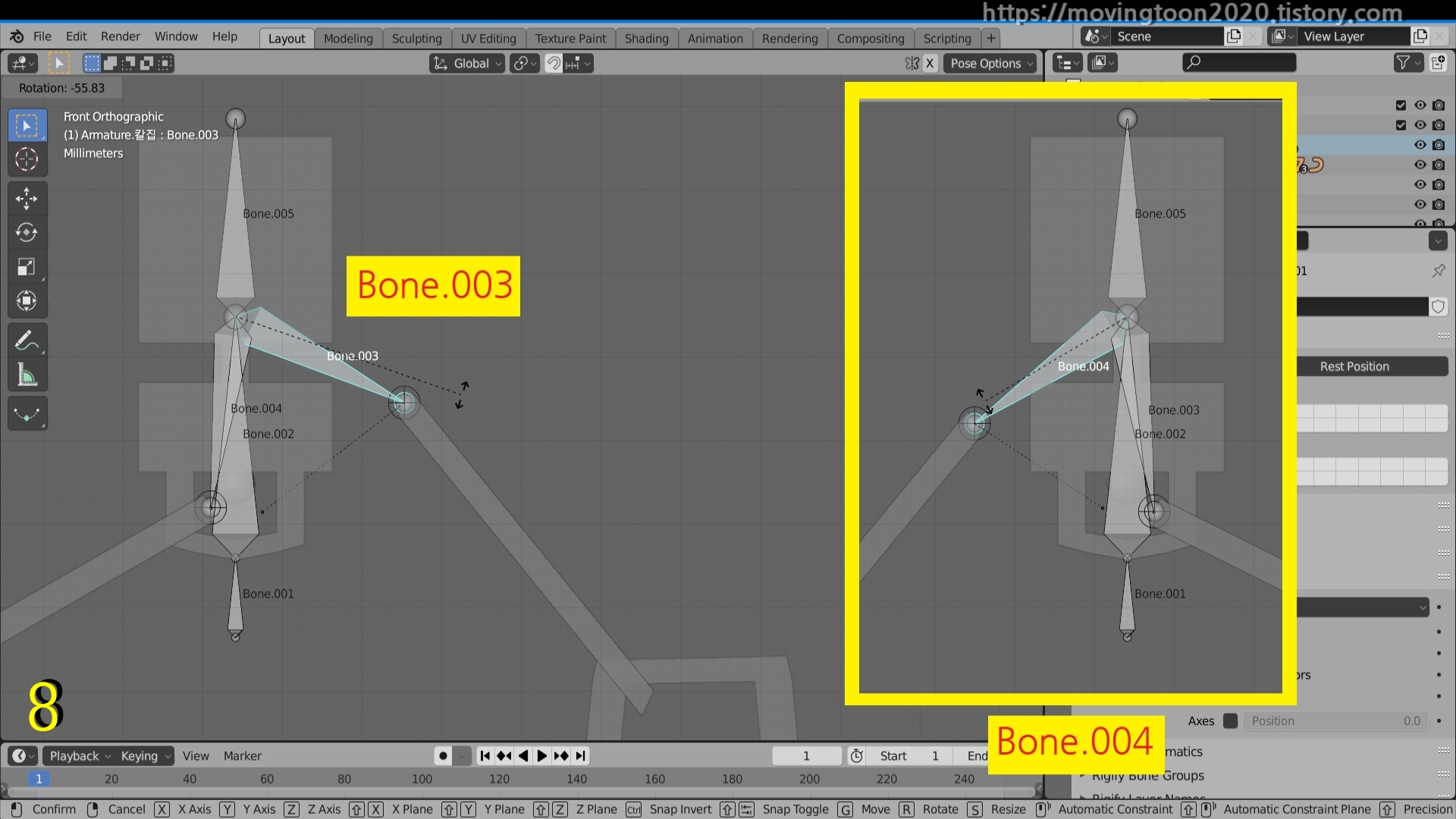Image resolution: width=1456 pixels, height=819 pixels.
Task: Click New Collection icon in outliner
Action: tap(1438, 63)
